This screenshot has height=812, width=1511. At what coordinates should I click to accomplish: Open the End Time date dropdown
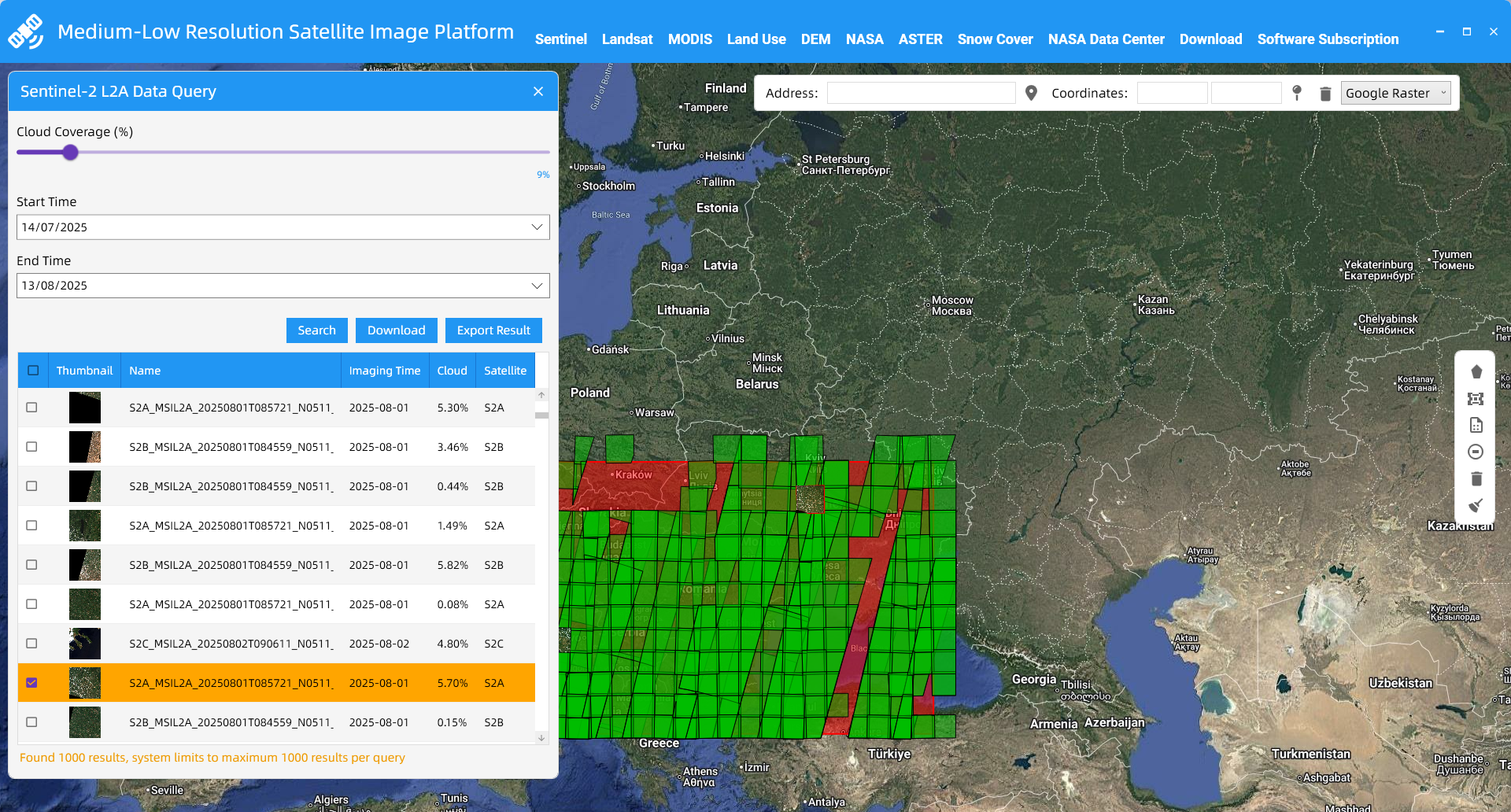(537, 286)
